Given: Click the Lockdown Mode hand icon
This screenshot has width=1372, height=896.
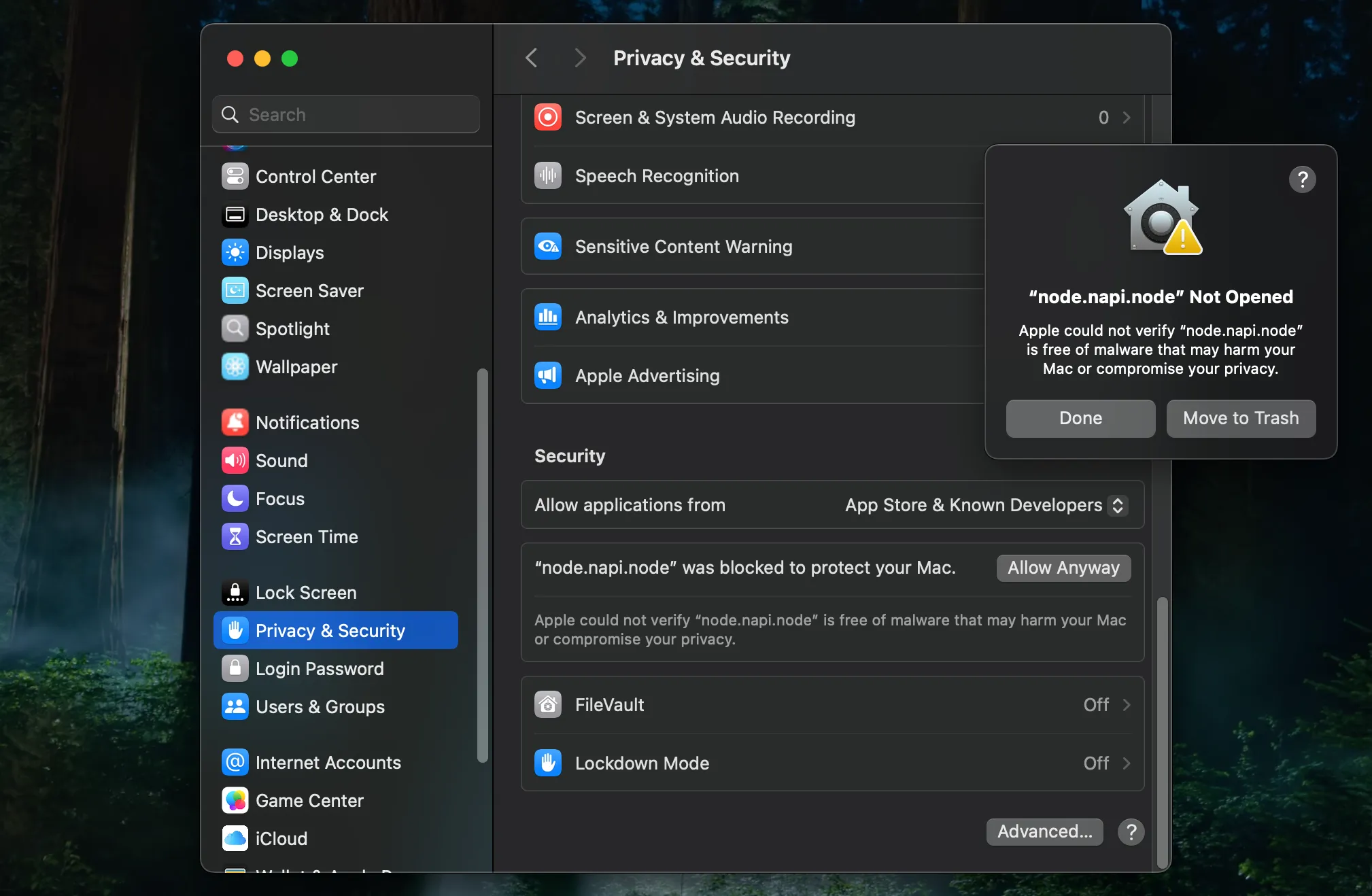Looking at the screenshot, I should (547, 763).
